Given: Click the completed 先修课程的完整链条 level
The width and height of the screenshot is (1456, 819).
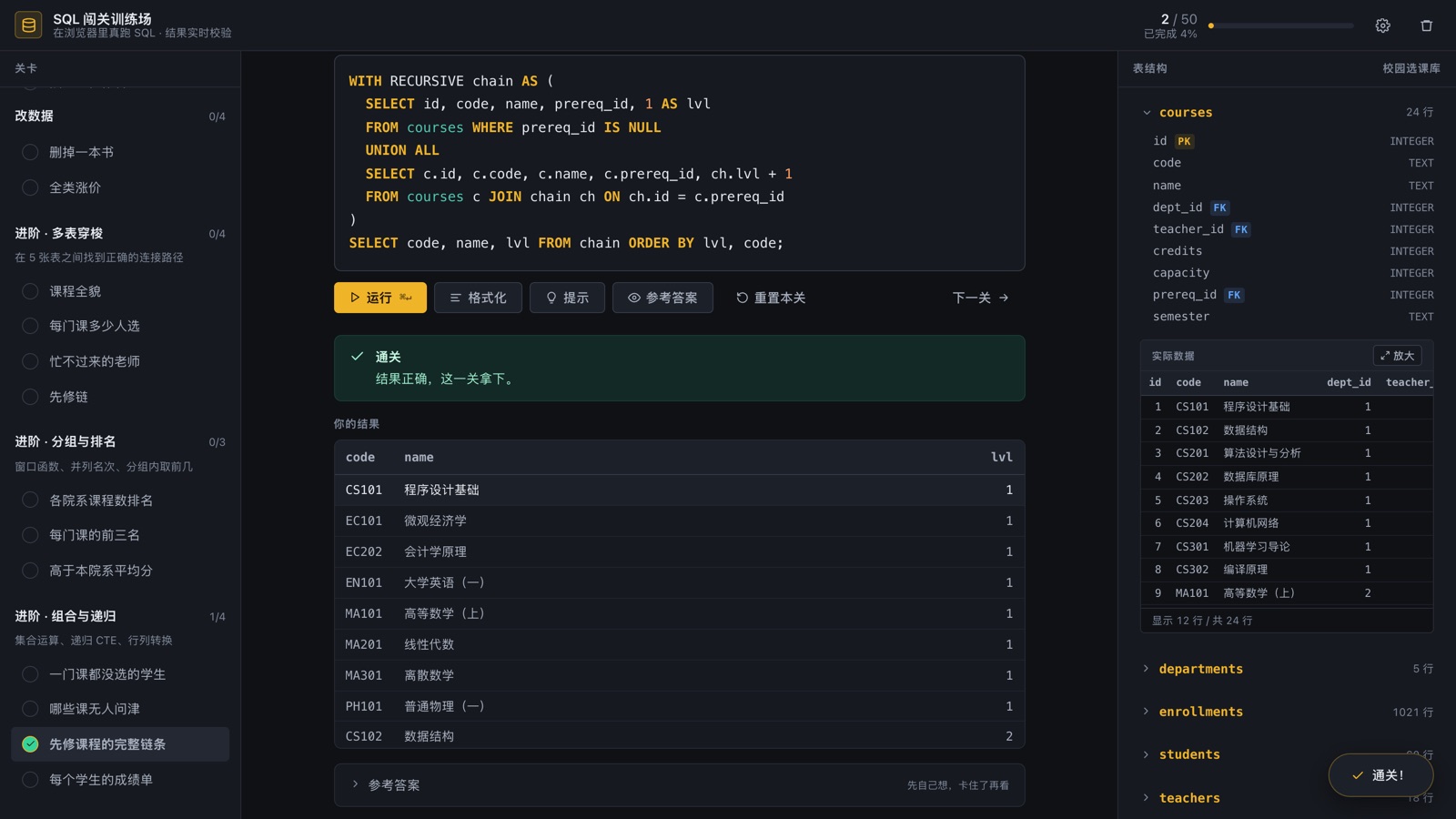Looking at the screenshot, I should click(x=120, y=744).
